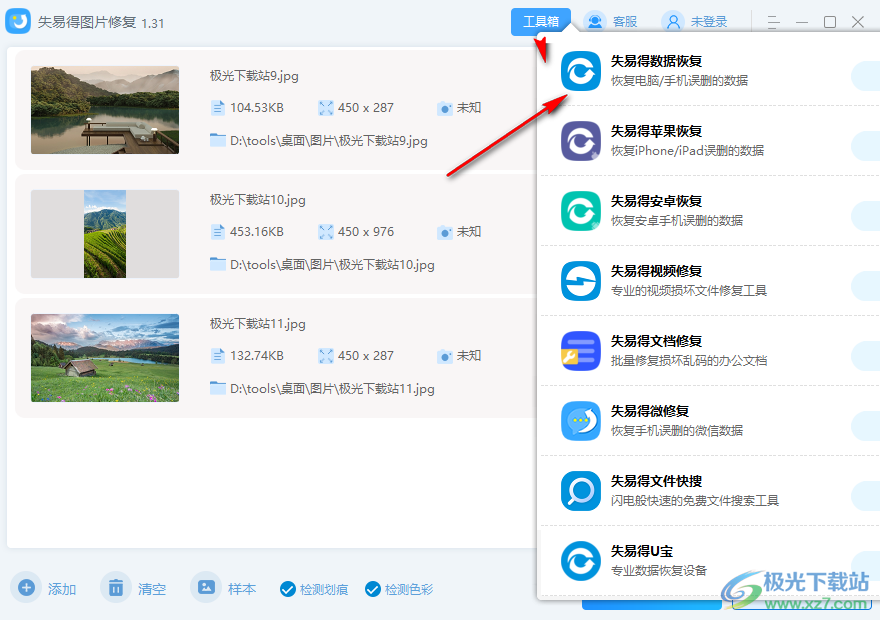880x620 pixels.
Task: Click camera icon in 极光下载站11.jpg row
Action: (444, 356)
